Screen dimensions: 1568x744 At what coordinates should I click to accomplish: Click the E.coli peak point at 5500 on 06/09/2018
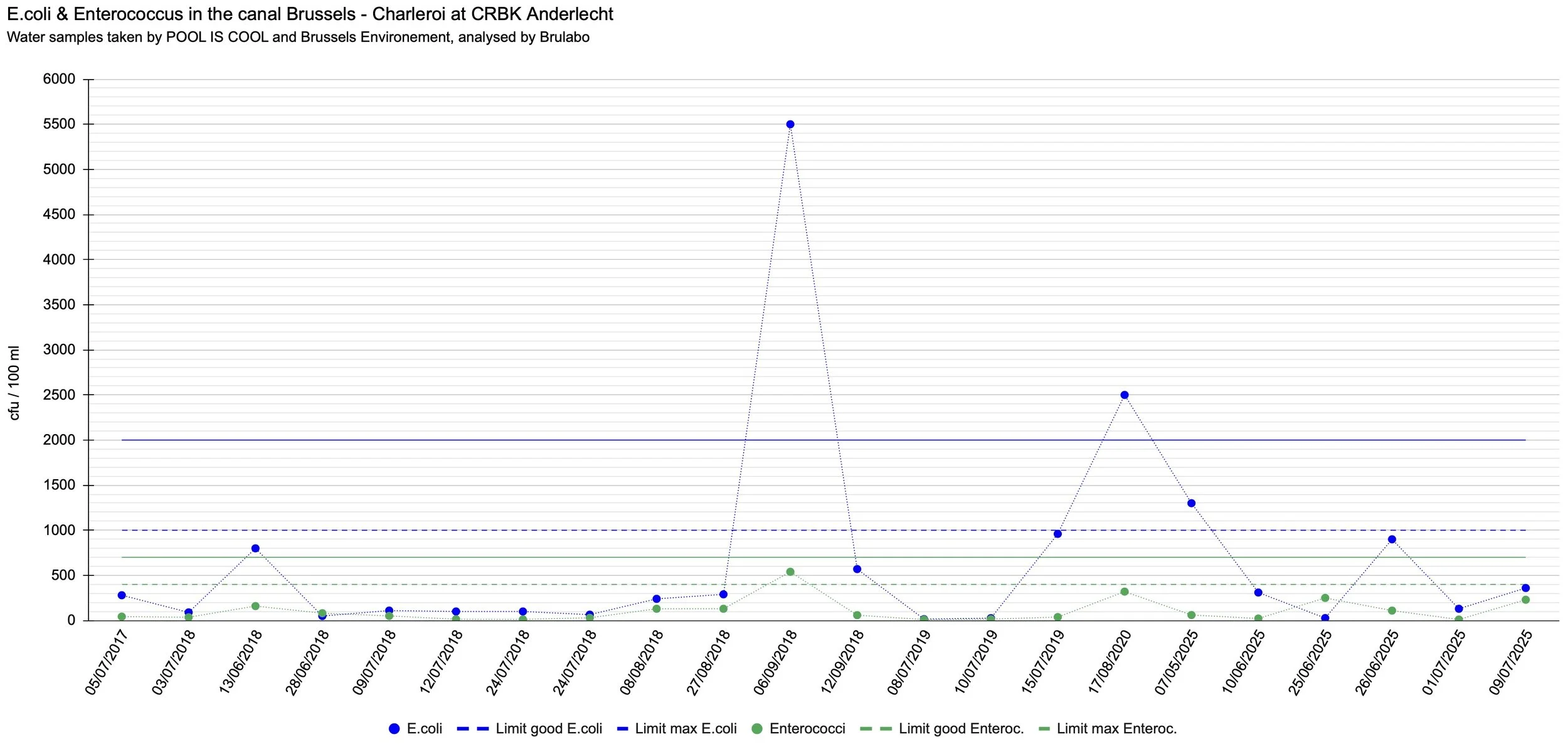(790, 124)
